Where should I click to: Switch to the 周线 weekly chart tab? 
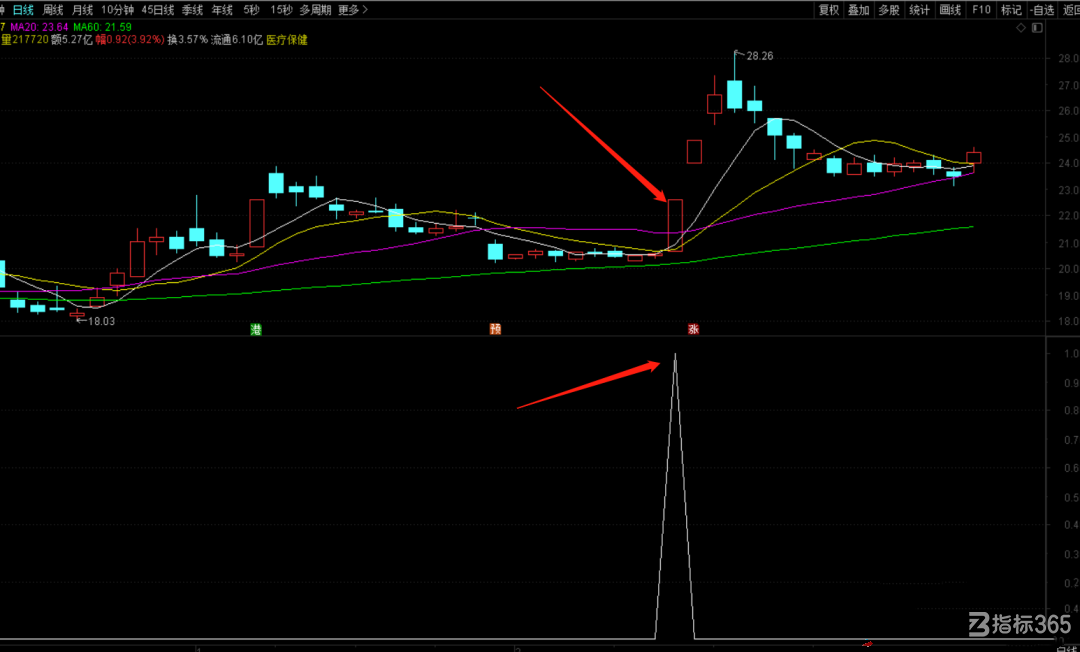(53, 10)
